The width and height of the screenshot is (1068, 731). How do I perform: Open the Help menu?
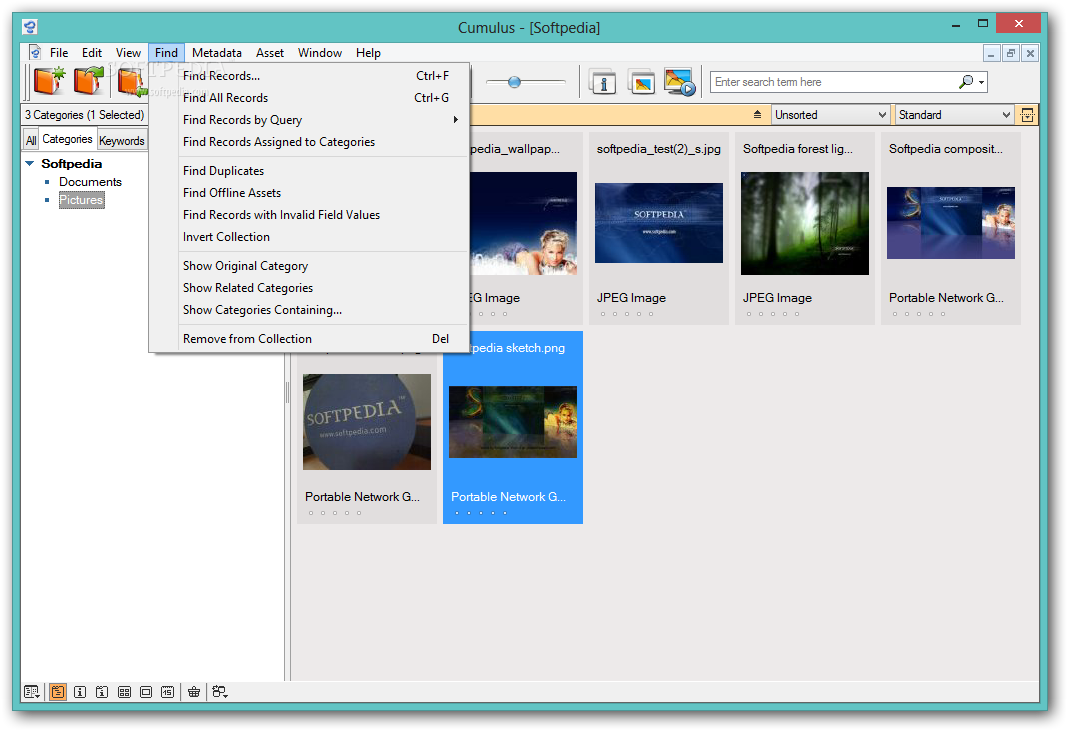point(368,52)
